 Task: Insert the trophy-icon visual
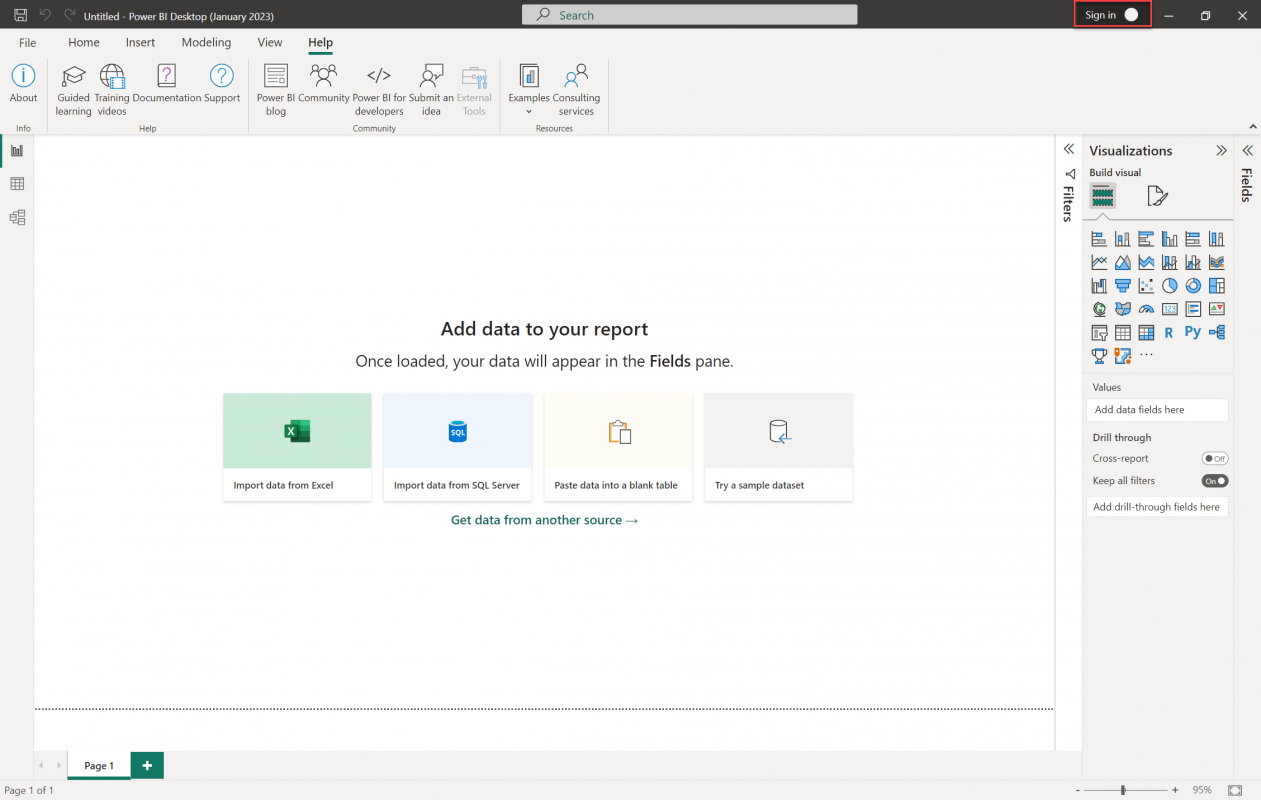tap(1099, 356)
